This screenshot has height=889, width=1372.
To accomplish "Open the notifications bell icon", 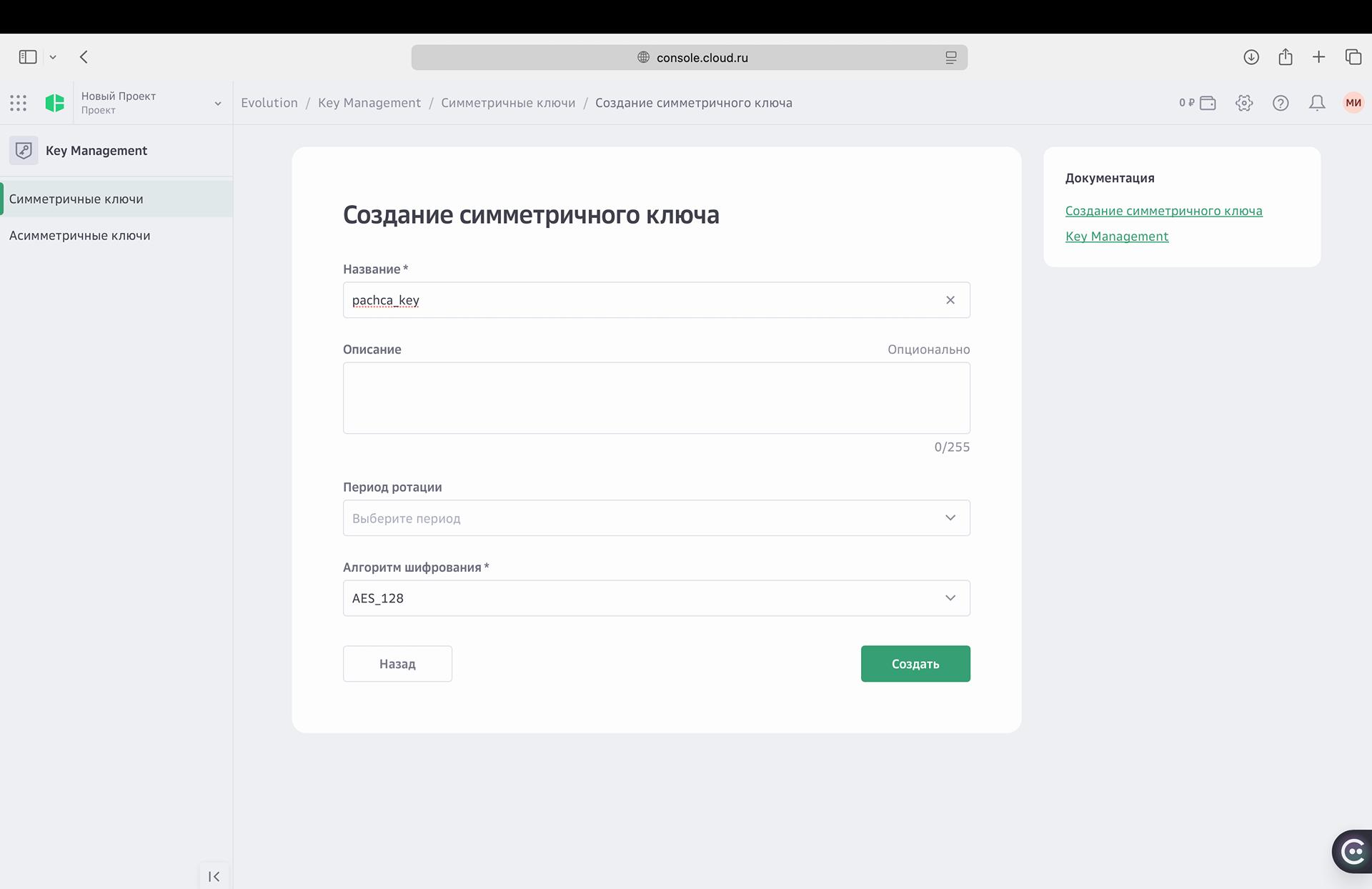I will click(x=1317, y=103).
